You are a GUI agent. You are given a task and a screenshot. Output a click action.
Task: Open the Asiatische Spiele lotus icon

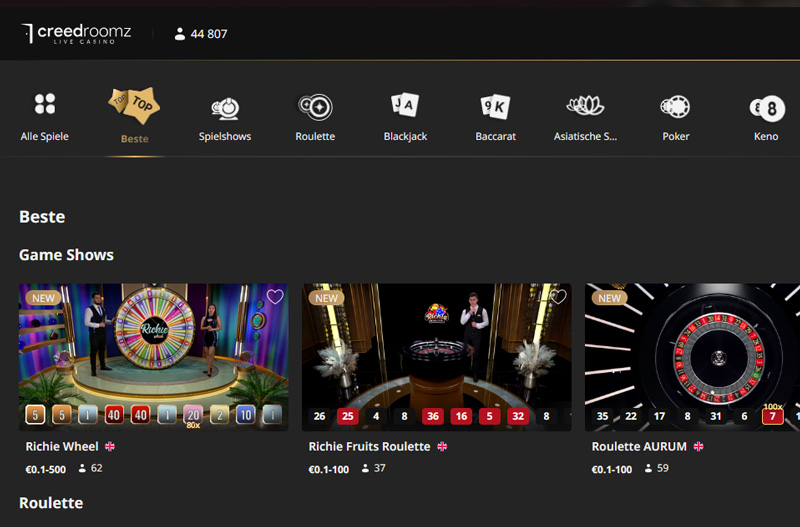pyautogui.click(x=585, y=106)
